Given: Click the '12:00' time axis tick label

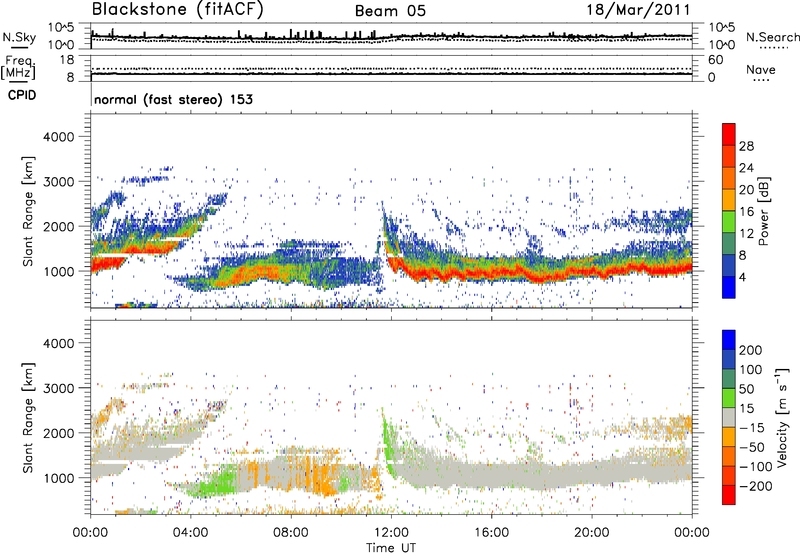Looking at the screenshot, I should click(391, 533).
